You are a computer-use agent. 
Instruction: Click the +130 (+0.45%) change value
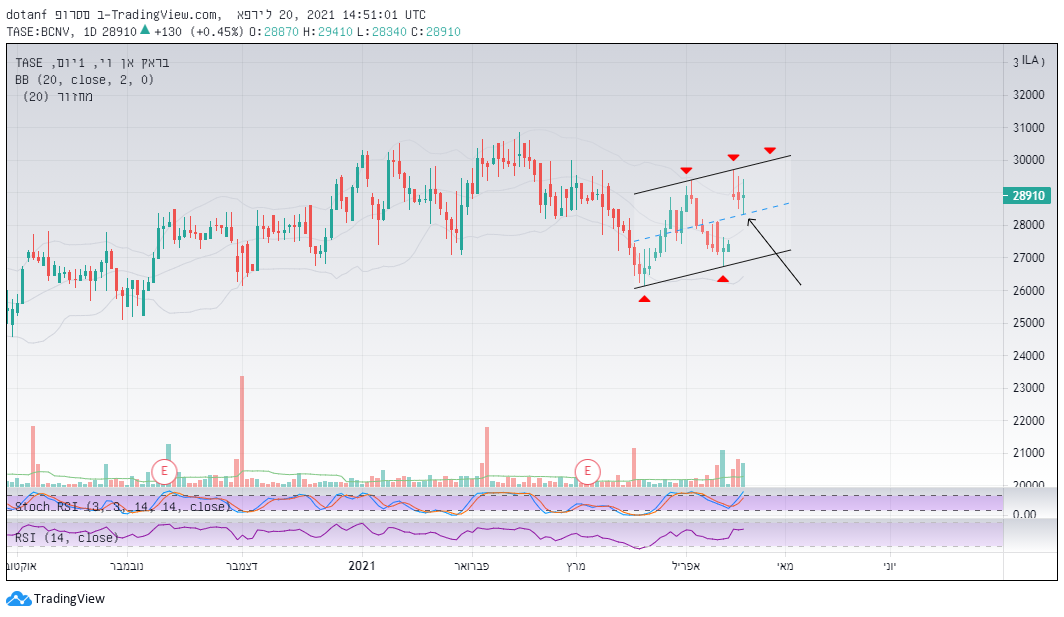click(197, 32)
